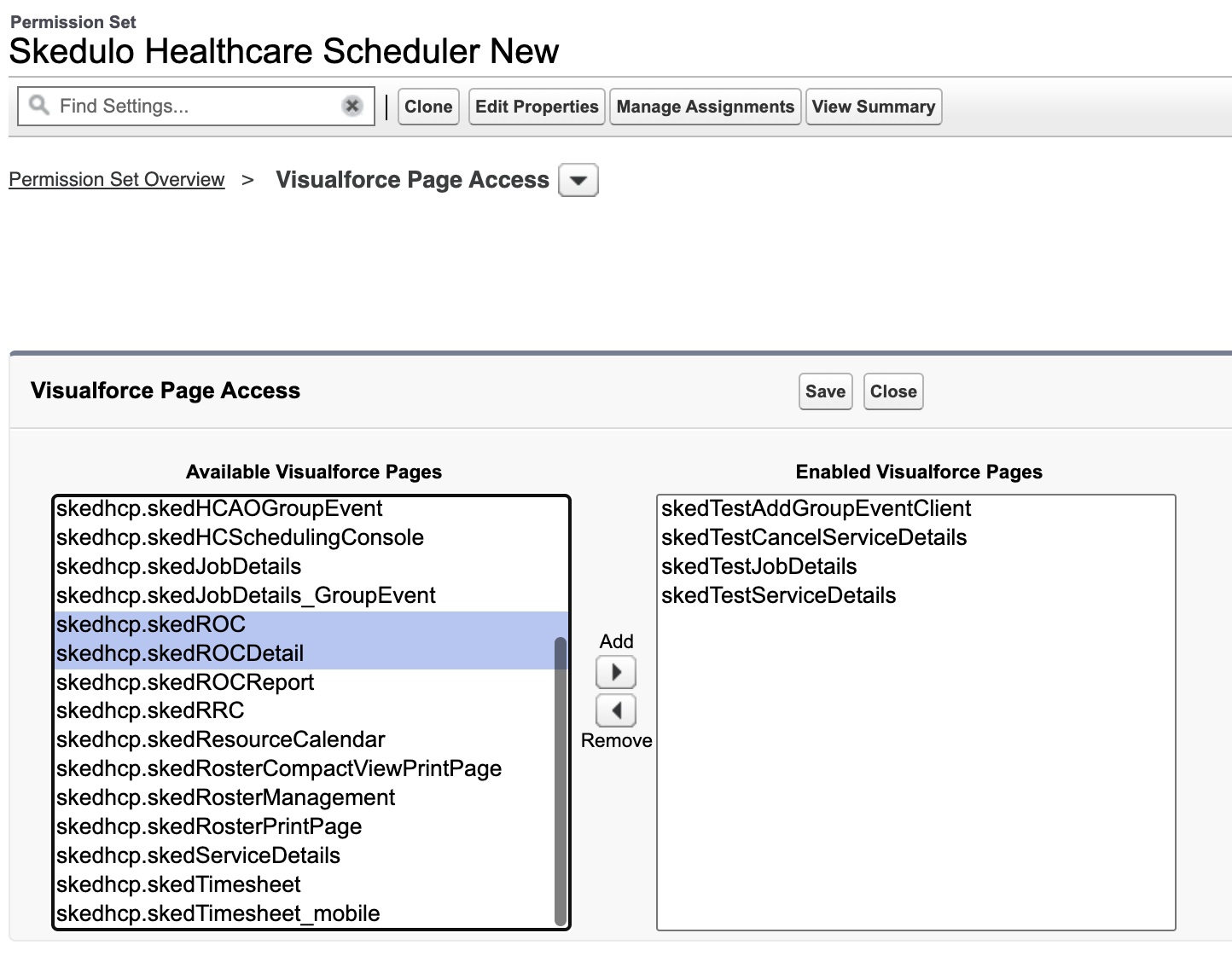Click the Remove arrow button

point(615,710)
